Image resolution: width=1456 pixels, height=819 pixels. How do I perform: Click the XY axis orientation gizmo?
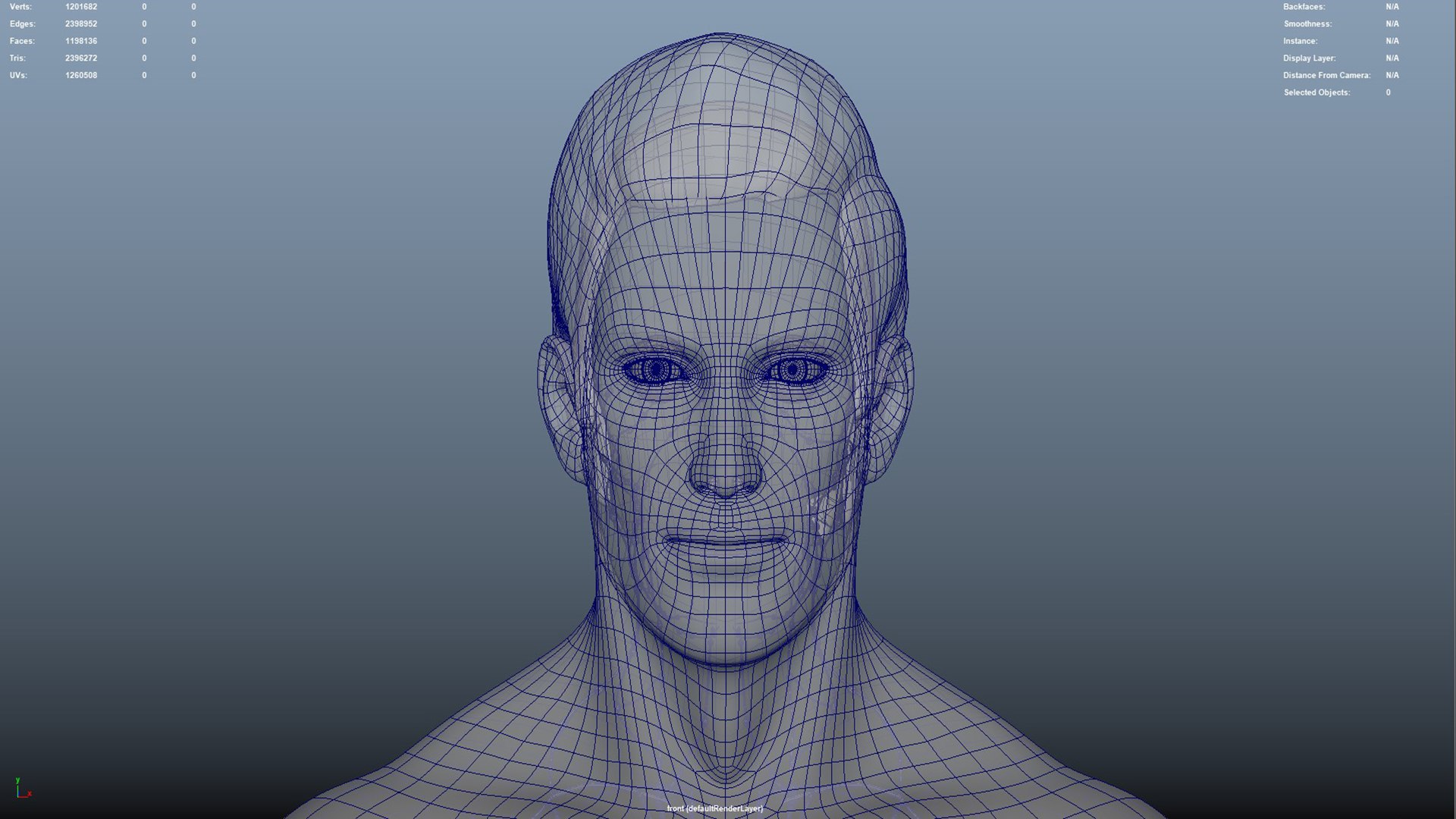[23, 788]
